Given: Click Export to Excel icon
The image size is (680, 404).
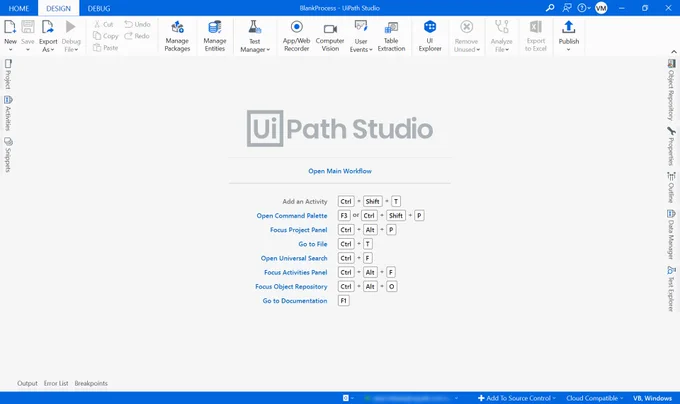Looking at the screenshot, I should 536,27.
